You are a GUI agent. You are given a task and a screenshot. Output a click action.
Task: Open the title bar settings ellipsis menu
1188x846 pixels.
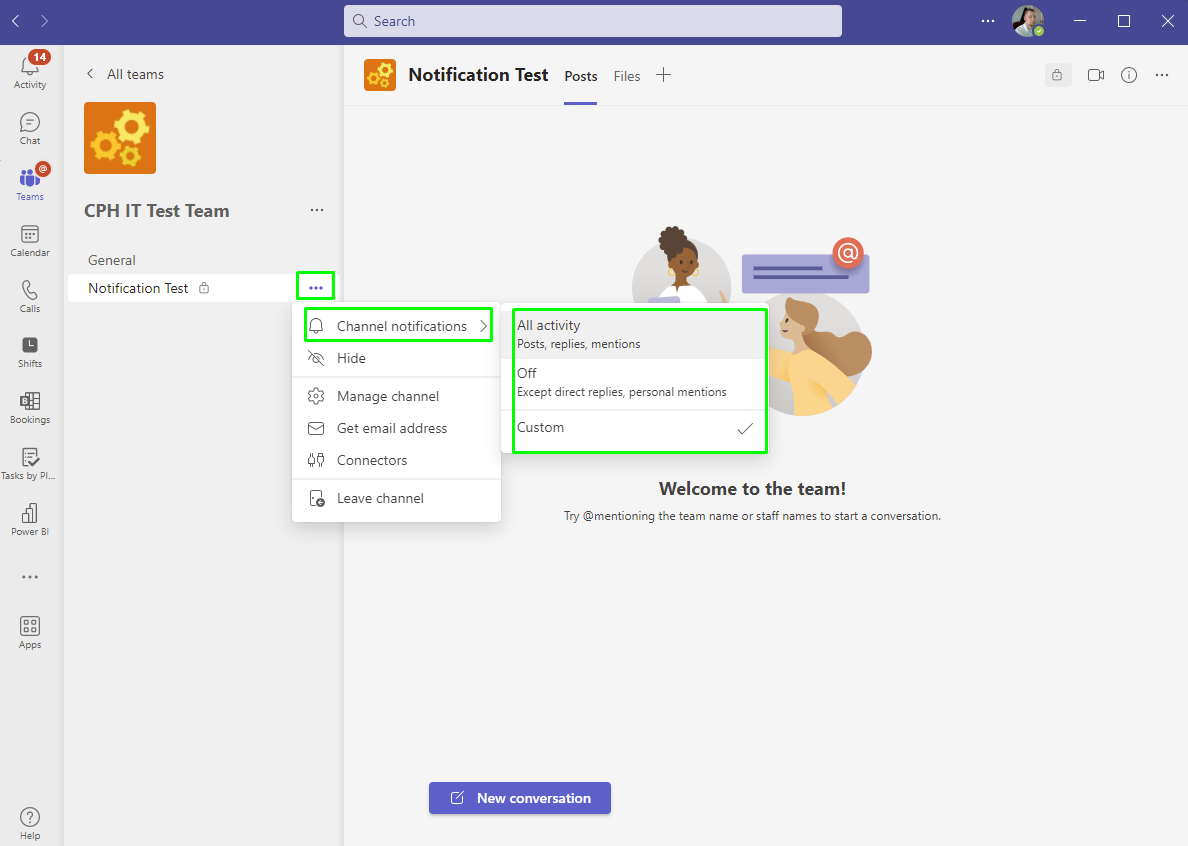pos(988,21)
